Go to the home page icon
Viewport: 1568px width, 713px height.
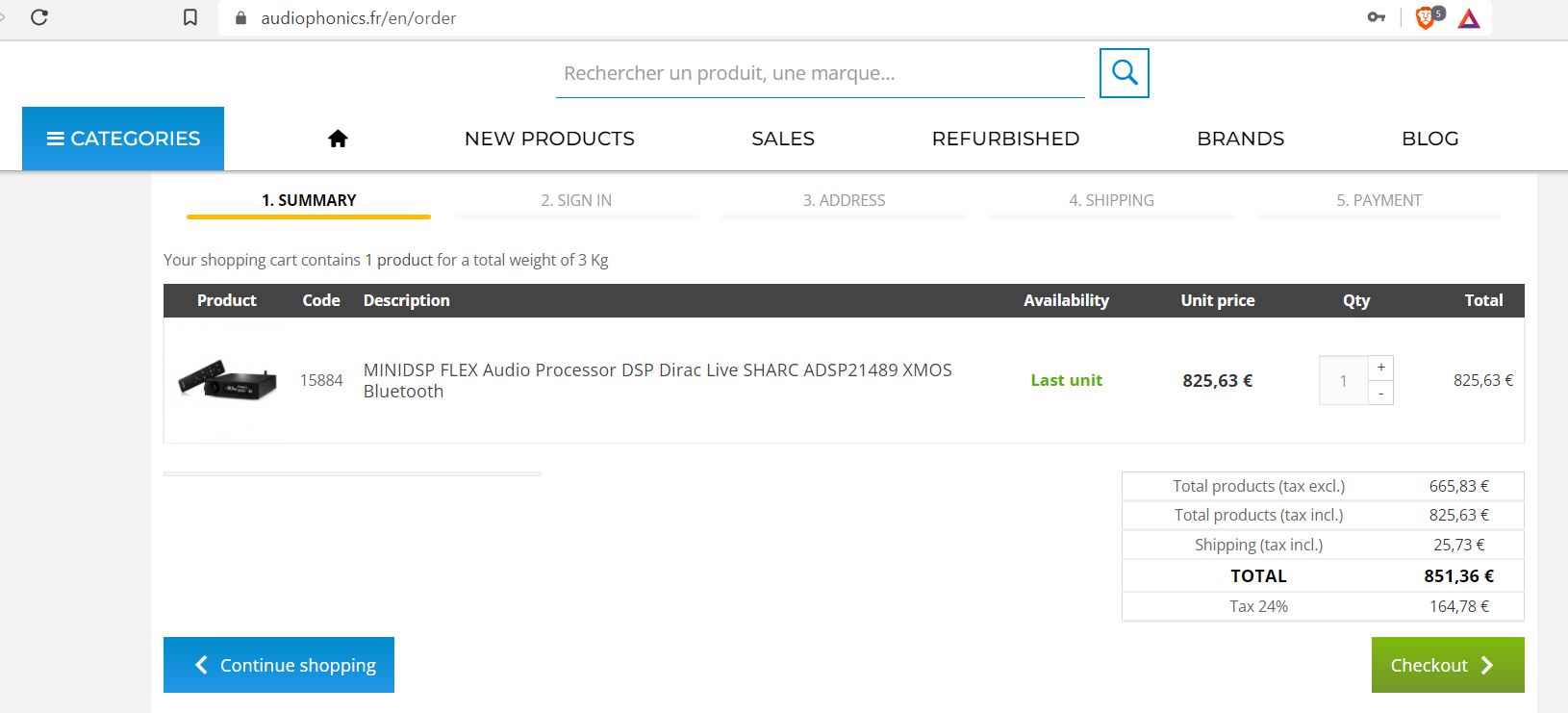(338, 139)
